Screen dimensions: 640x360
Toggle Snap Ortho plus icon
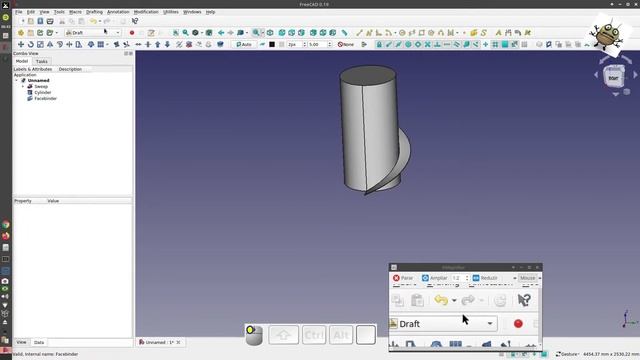pyautogui.click(x=485, y=44)
